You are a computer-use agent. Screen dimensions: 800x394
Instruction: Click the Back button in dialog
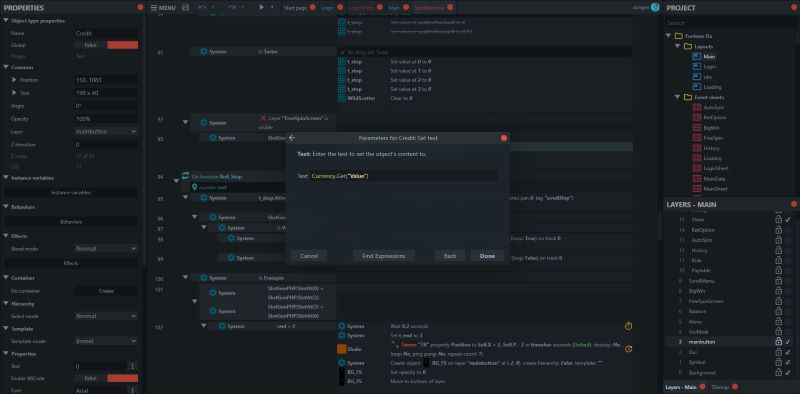pyautogui.click(x=450, y=256)
